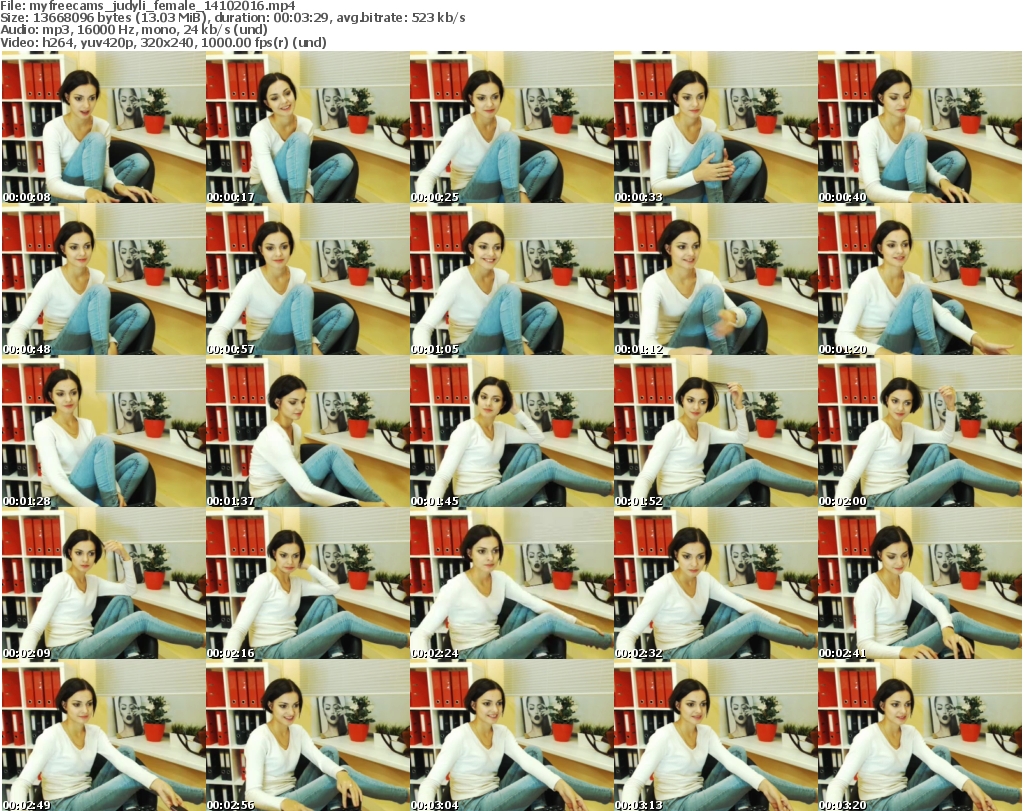Select the thumbnail timestamped 00:00:40
The width and height of the screenshot is (1024, 811).
(920, 127)
